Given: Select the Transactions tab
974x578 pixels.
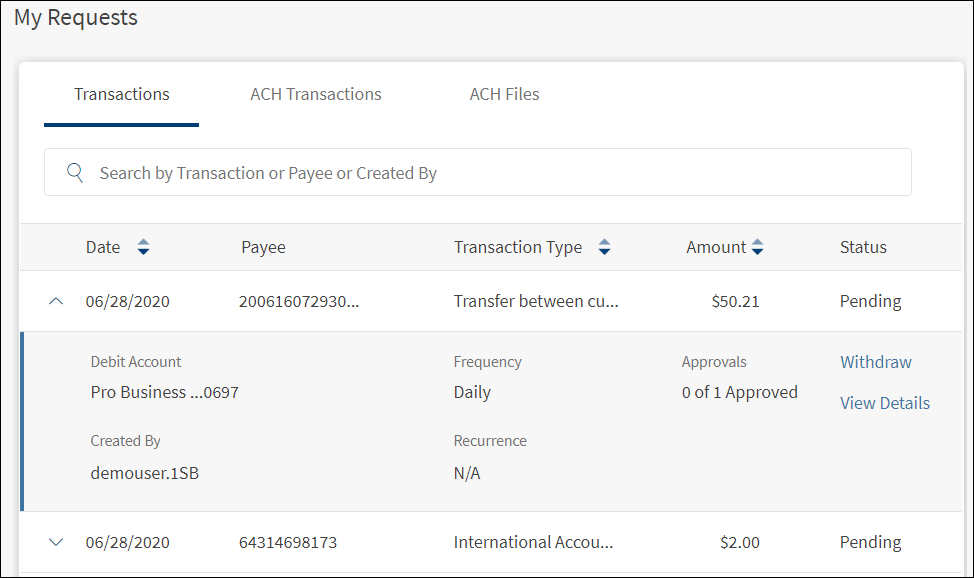Looking at the screenshot, I should [122, 94].
